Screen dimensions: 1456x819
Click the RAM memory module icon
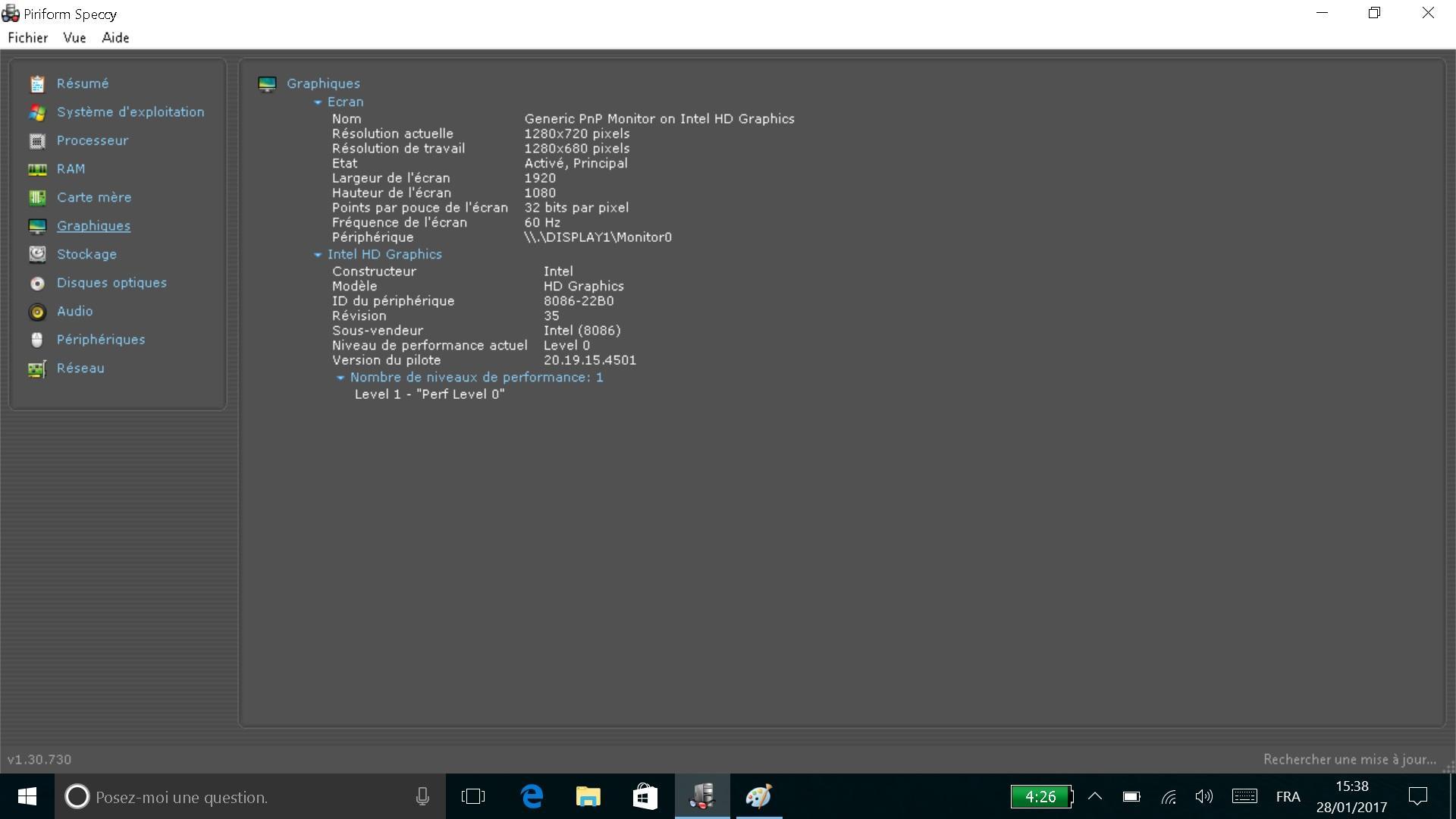(x=37, y=169)
